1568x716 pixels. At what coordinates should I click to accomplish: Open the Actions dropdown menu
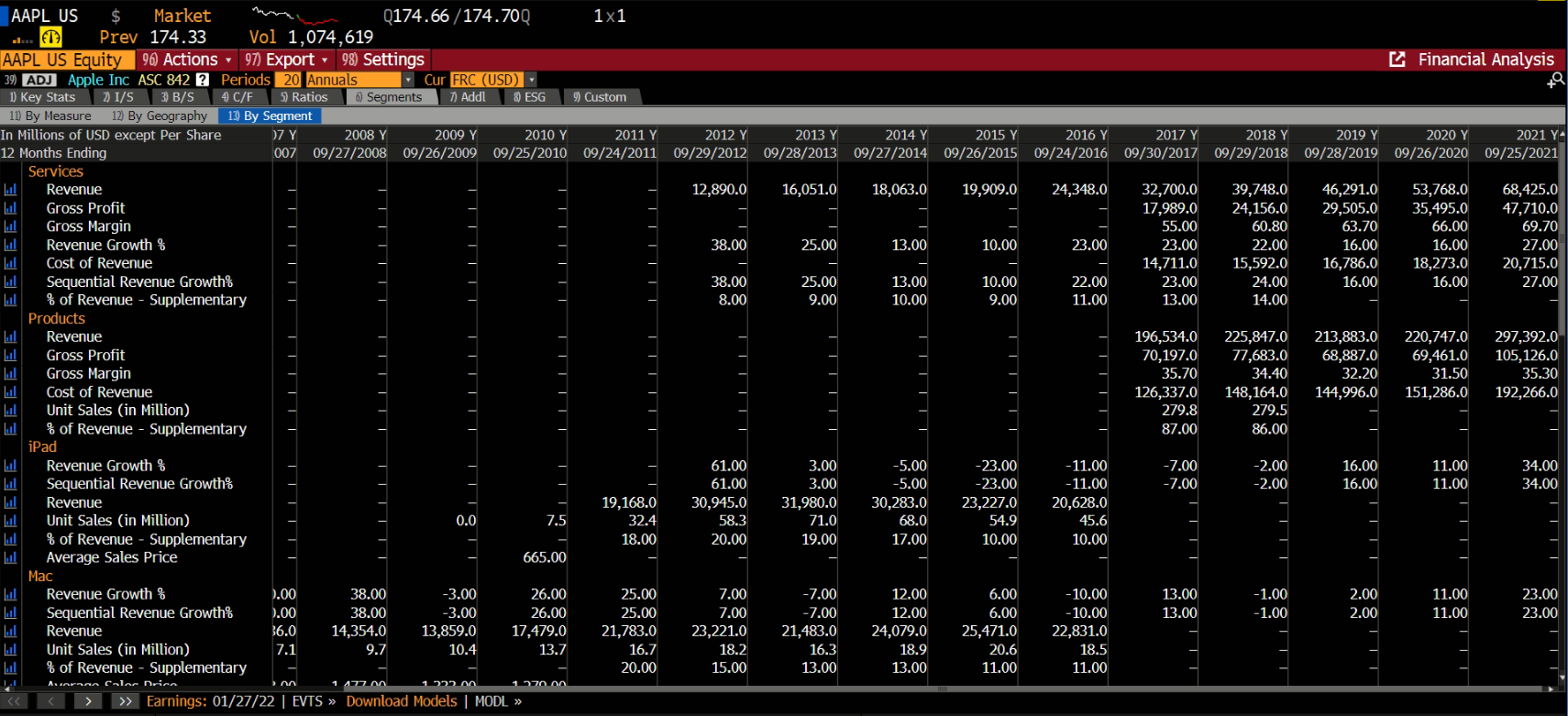point(188,60)
